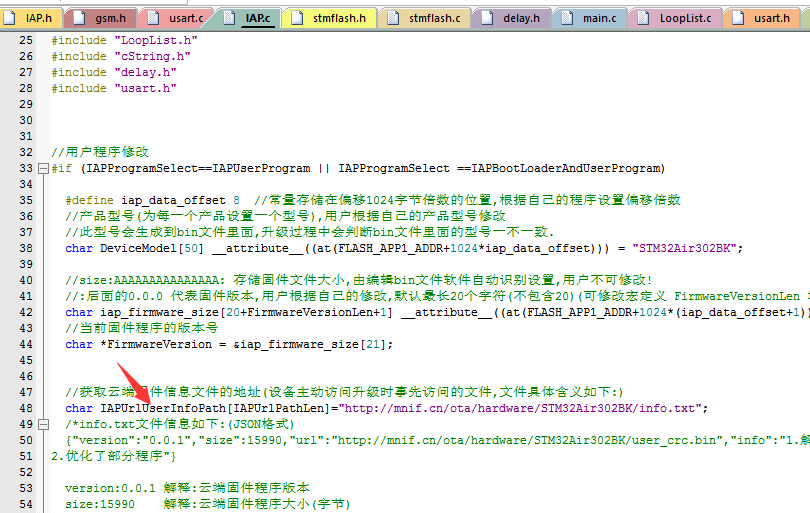
Task: Click the //当前固件程序的版本号 comment
Action: (142, 329)
